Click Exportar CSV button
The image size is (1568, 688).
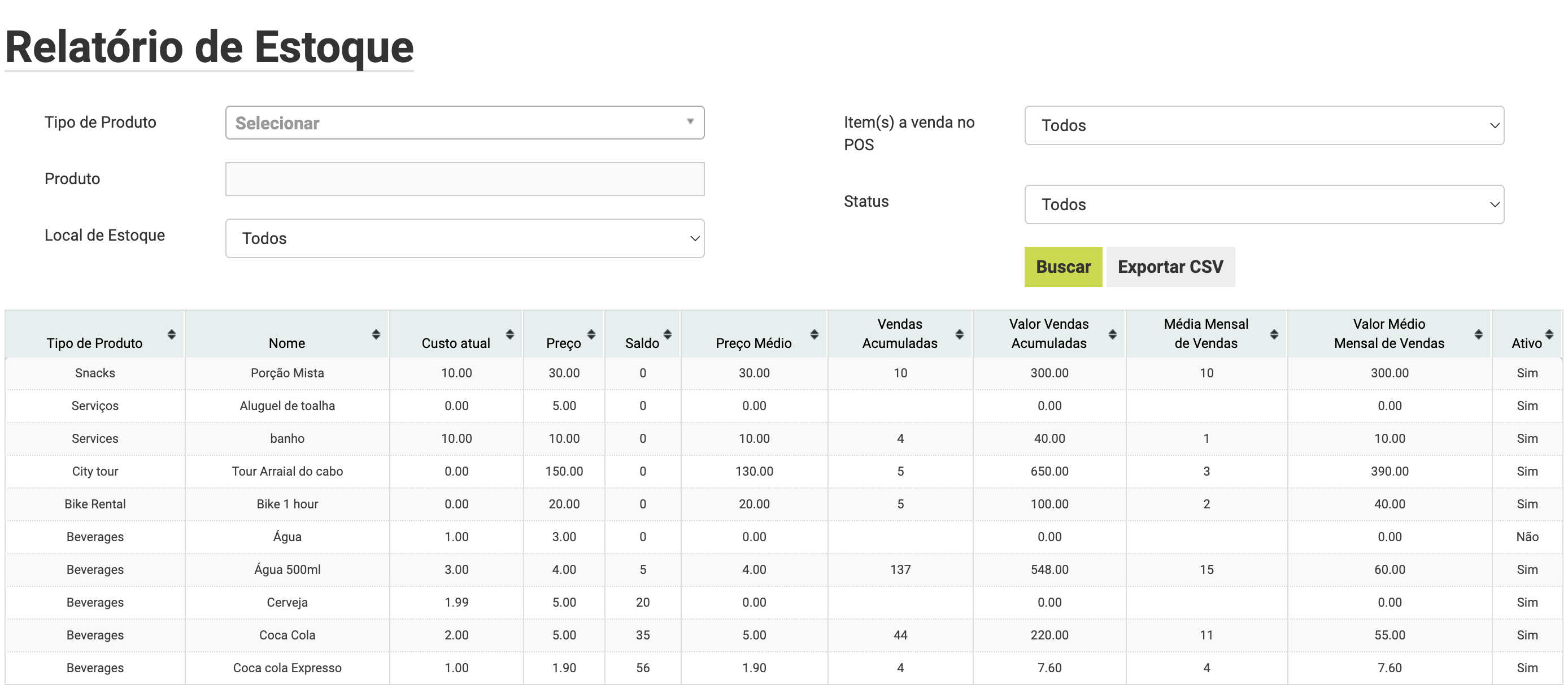[x=1170, y=267]
